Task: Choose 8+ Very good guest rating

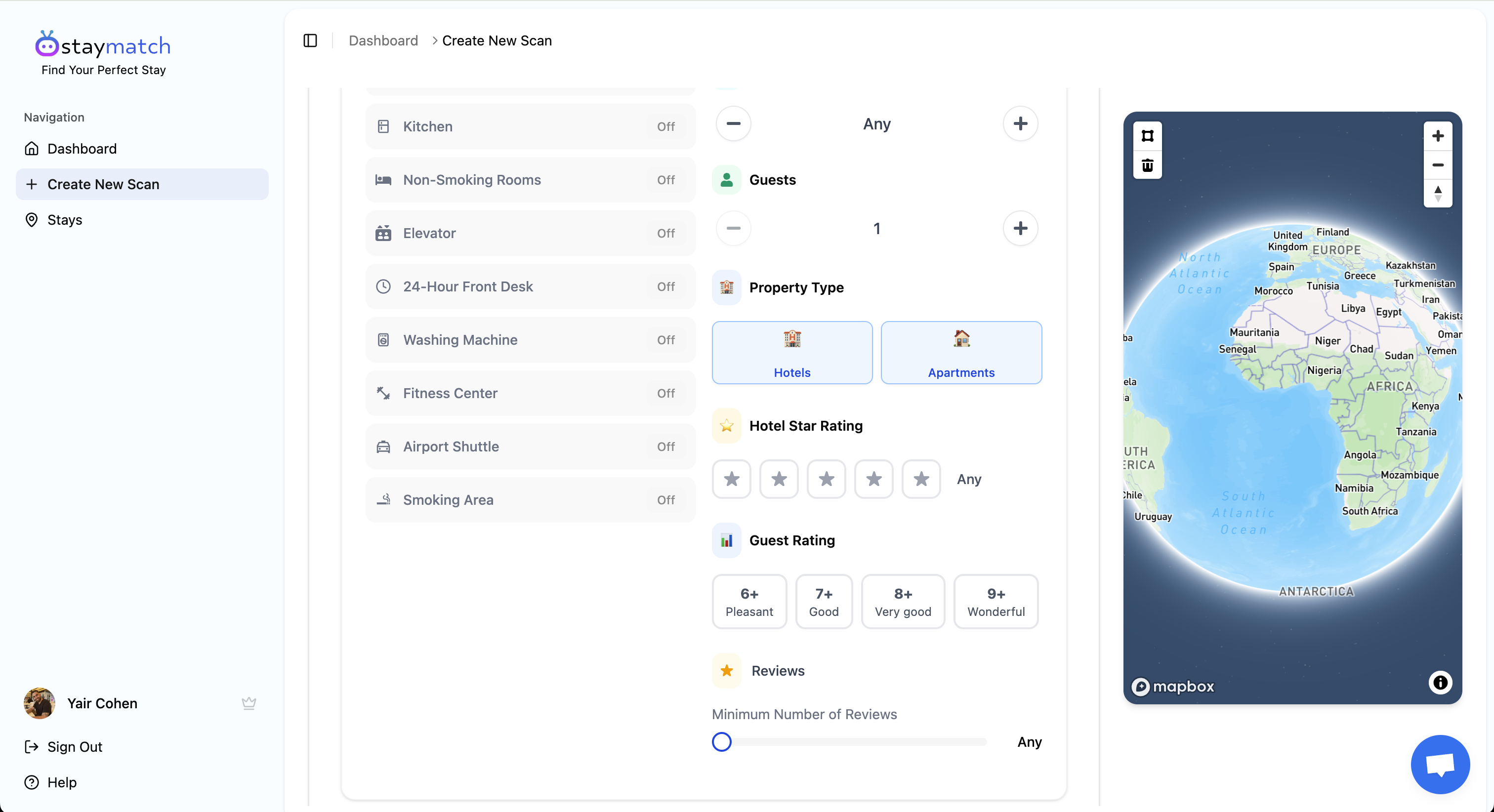Action: coord(903,602)
